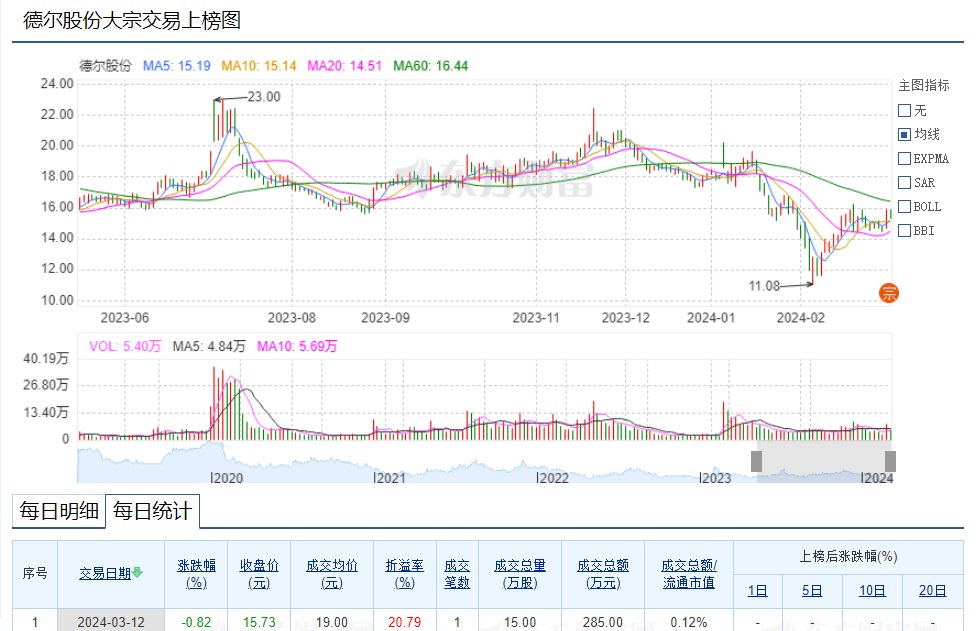
Task: Switch to the 每日明细 tab
Action: click(59, 511)
